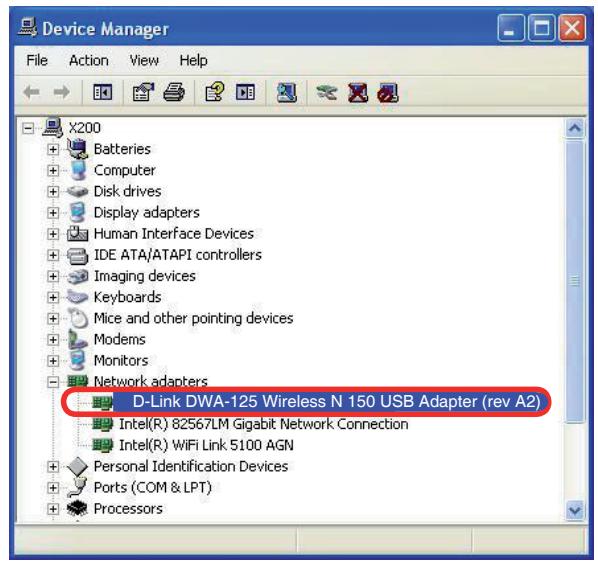Expand the Display adapters node

click(53, 212)
